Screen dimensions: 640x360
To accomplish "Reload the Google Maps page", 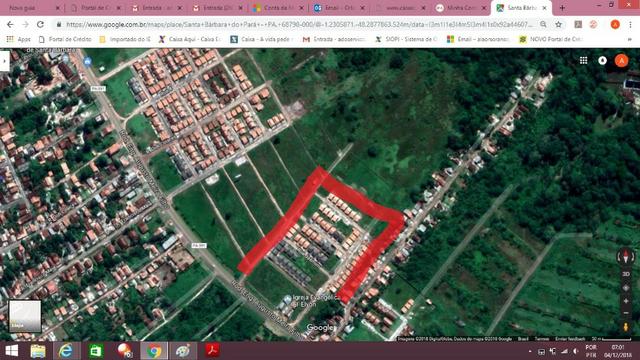I will pos(40,24).
